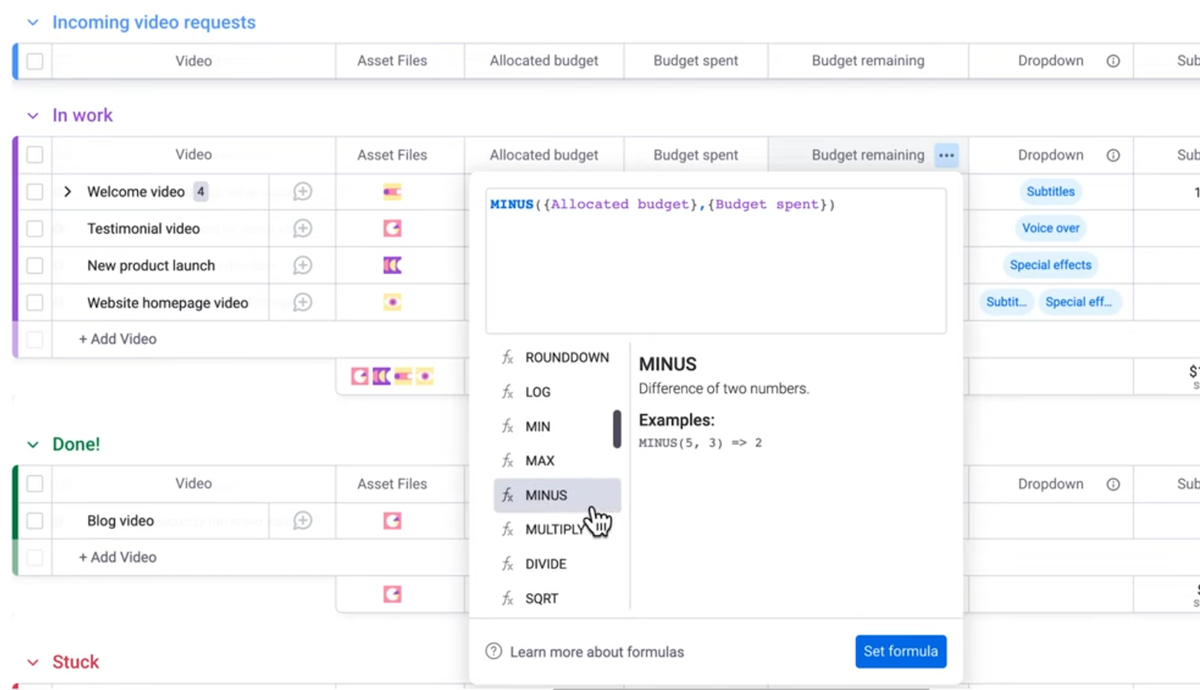
Task: Click the asset file icon for Testimonial video
Action: point(392,229)
